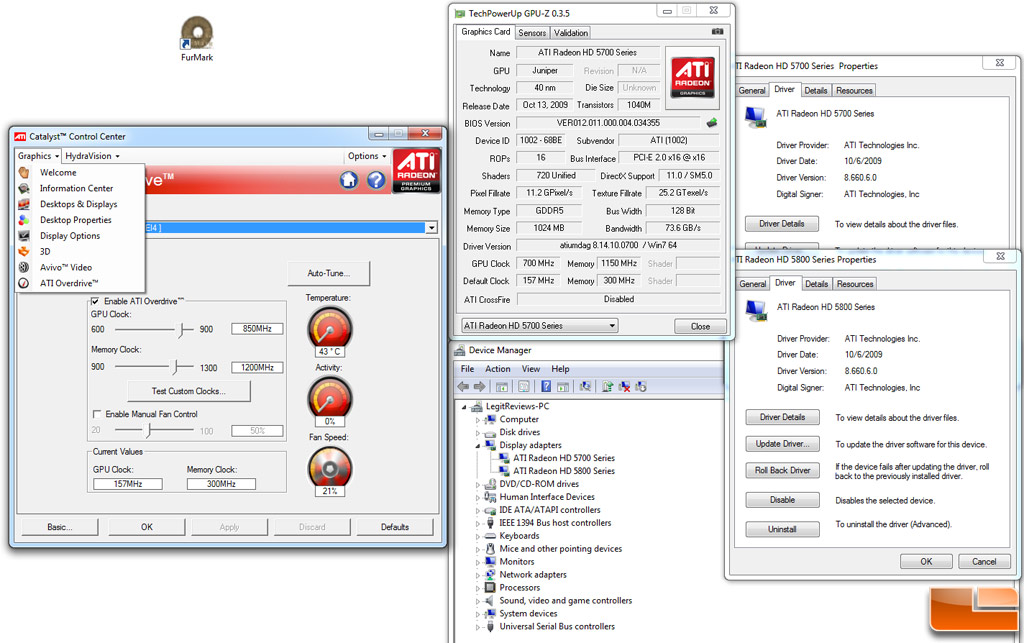
Task: Click the GPU Clock slider handle
Action: [x=182, y=330]
